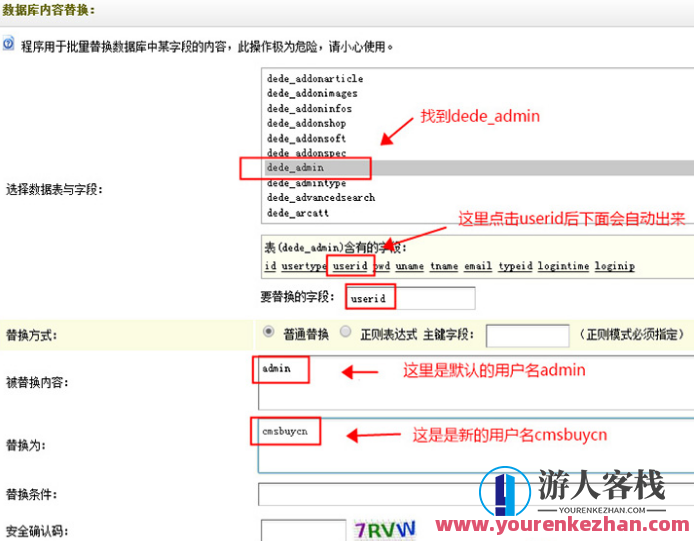695x541 pixels.
Task: Focus the 替换条件 input field
Action: [x=476, y=494]
